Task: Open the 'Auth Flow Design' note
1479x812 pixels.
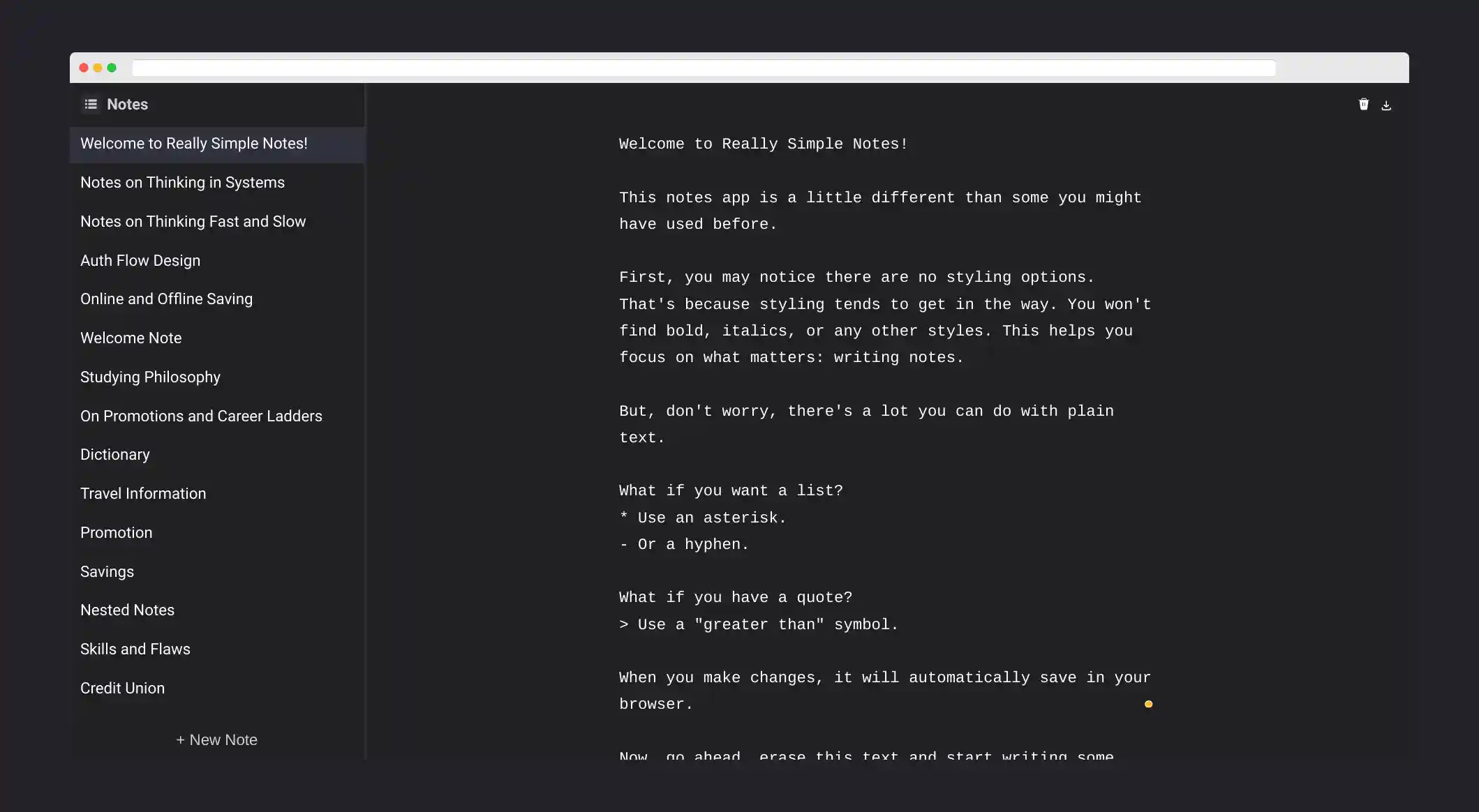Action: click(x=140, y=260)
